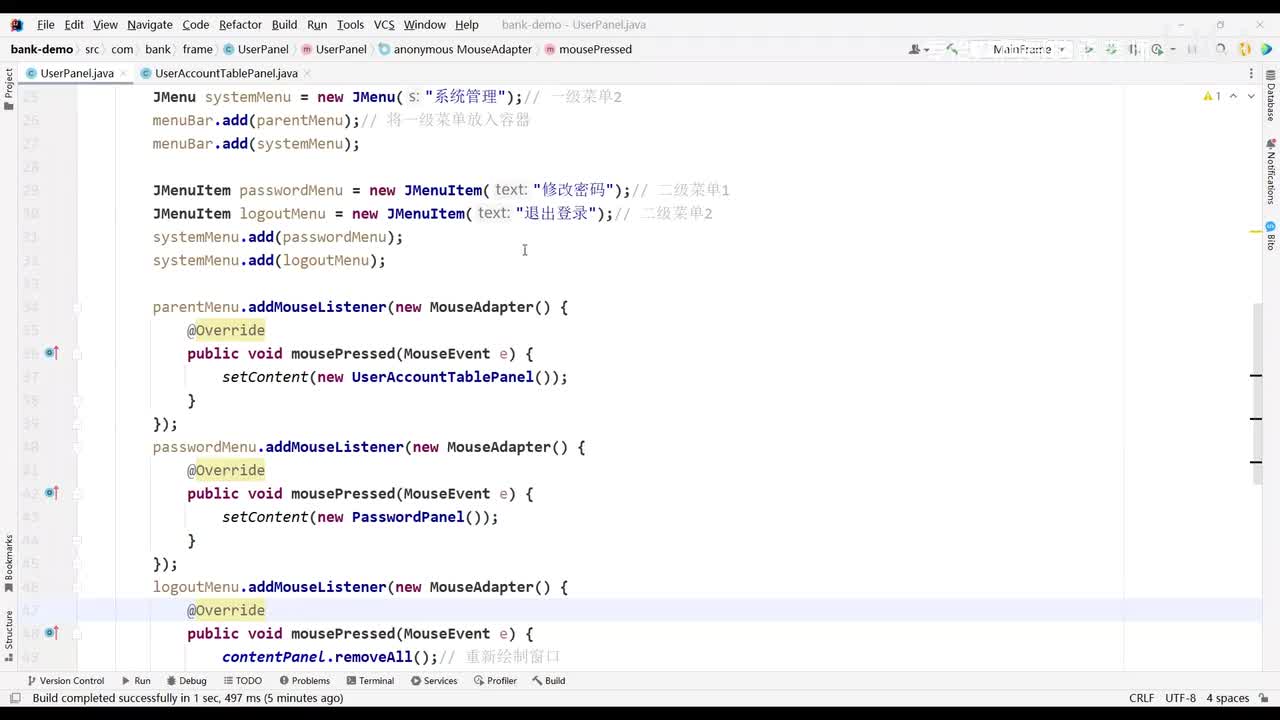Close the UserPanel.java tab
Image resolution: width=1280 pixels, height=720 pixels.
coord(124,73)
